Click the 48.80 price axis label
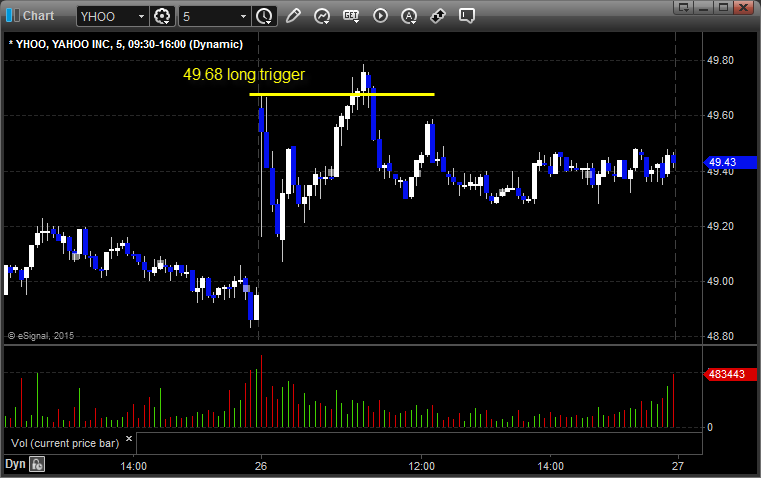This screenshot has width=761, height=478. [x=721, y=336]
